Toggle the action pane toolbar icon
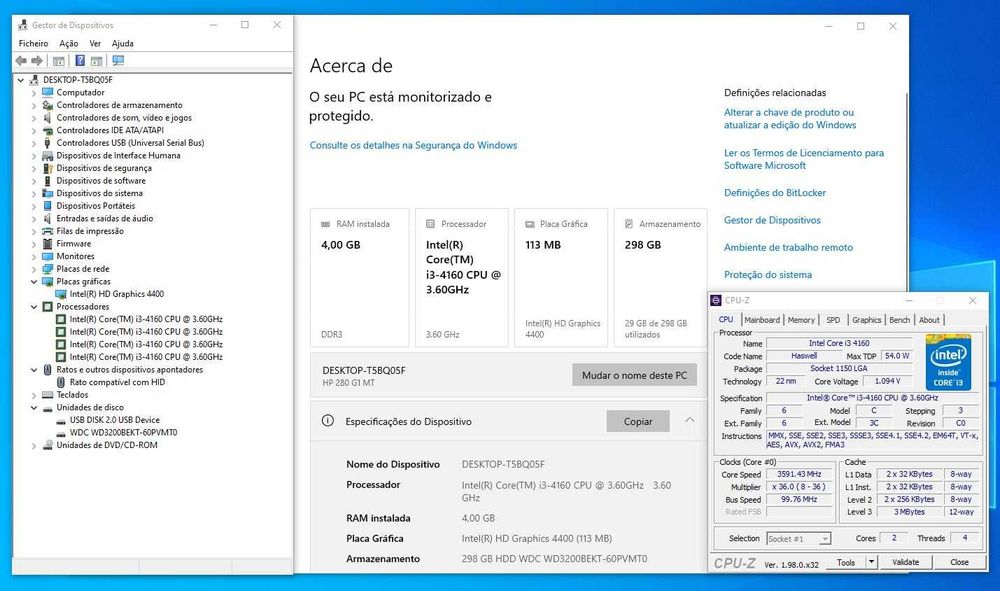The image size is (1000, 591). (x=96, y=61)
